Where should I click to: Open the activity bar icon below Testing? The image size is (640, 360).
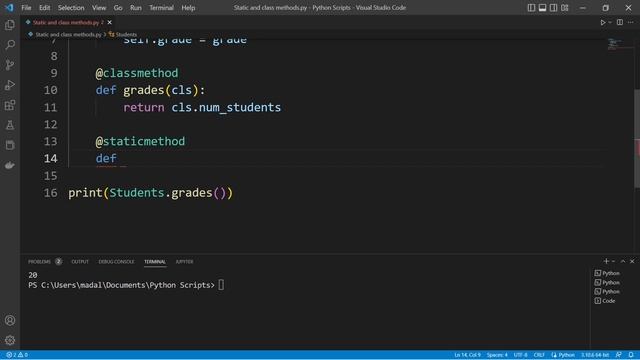pos(10,145)
